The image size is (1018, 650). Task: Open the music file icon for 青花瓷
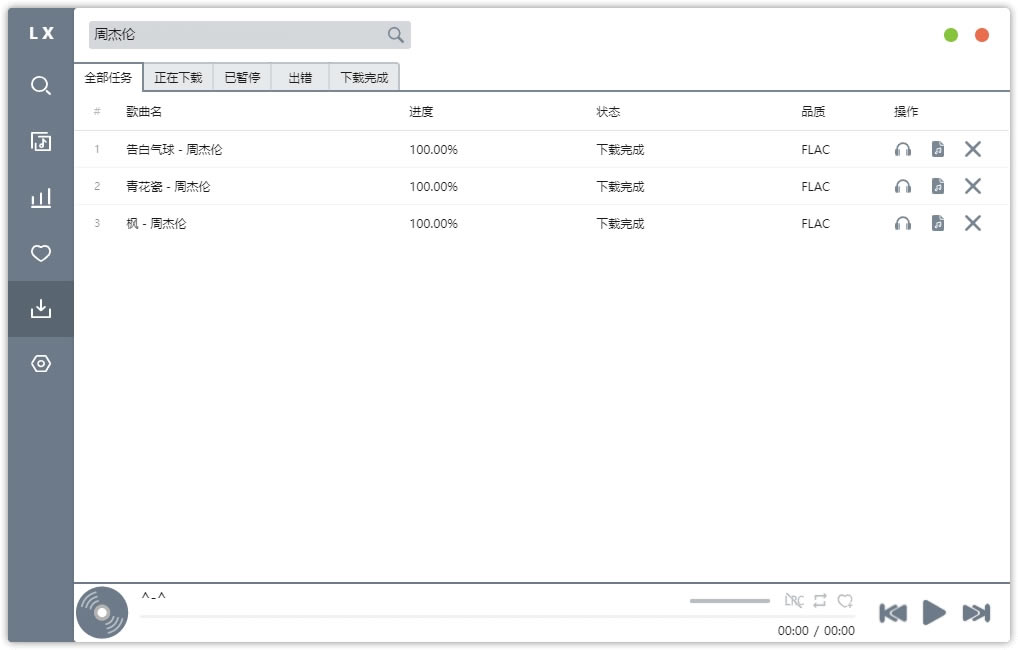[937, 186]
